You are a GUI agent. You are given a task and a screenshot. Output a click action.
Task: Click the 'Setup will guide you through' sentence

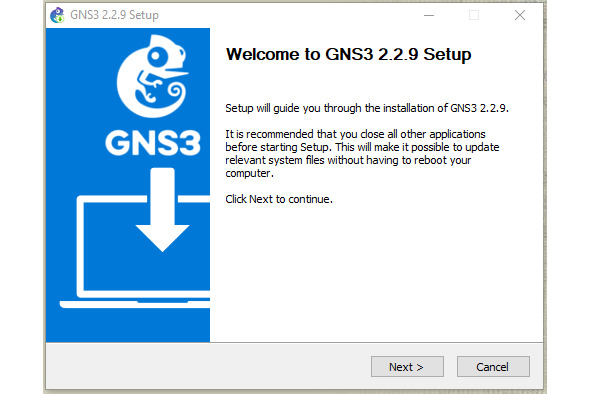tap(367, 108)
